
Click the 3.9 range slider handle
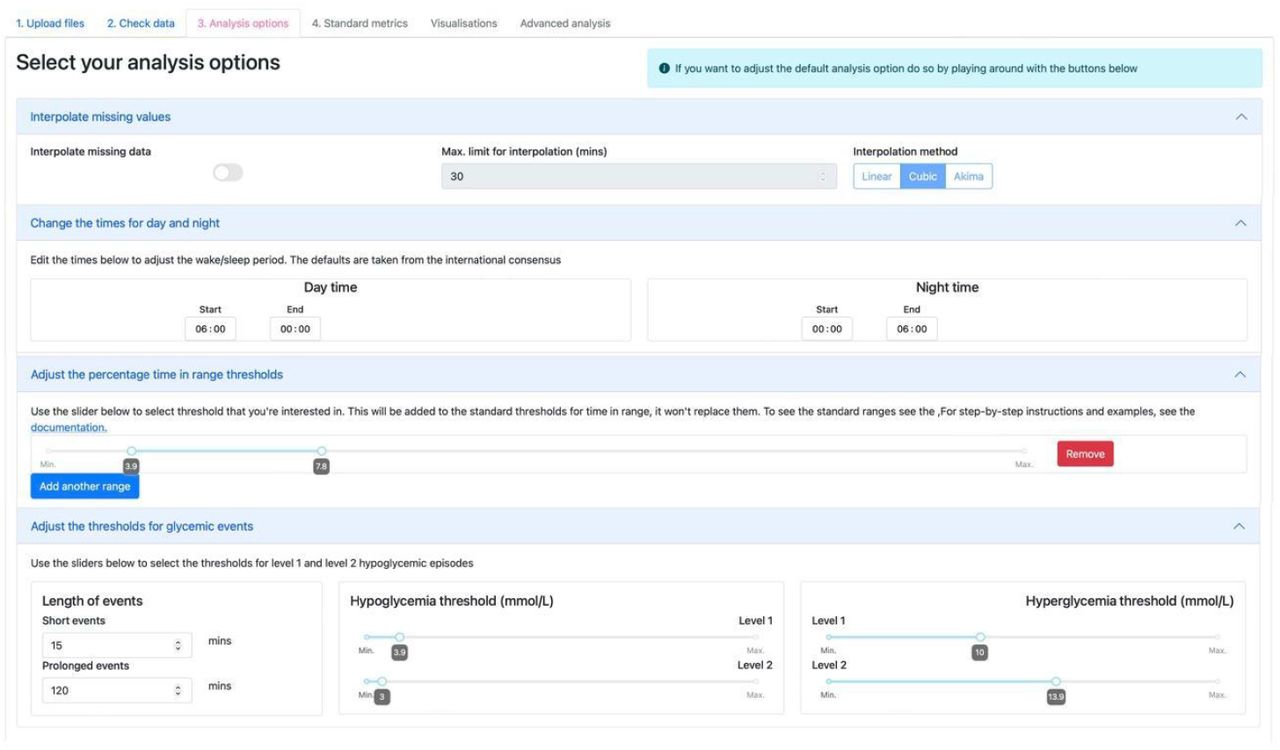click(x=131, y=452)
